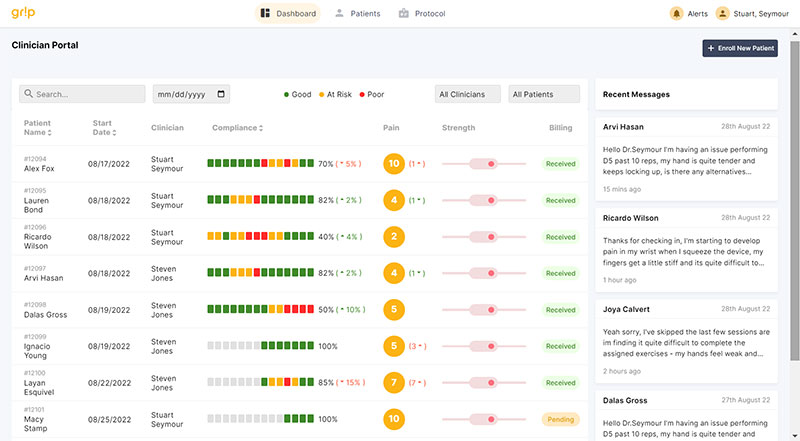Viewport: 800px width, 441px height.
Task: Click the user avatar icon beside Stuart, Seymour
Action: (x=722, y=14)
